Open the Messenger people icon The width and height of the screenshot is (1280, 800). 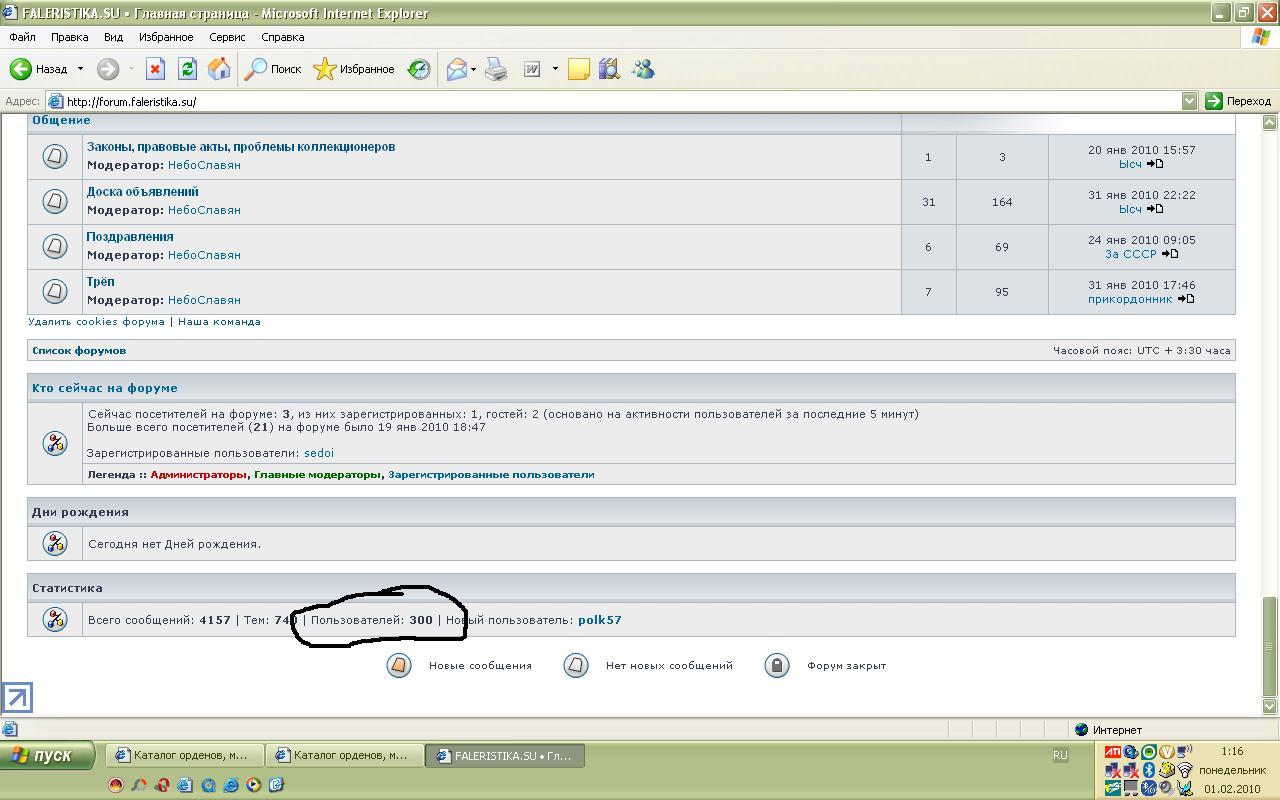(643, 69)
